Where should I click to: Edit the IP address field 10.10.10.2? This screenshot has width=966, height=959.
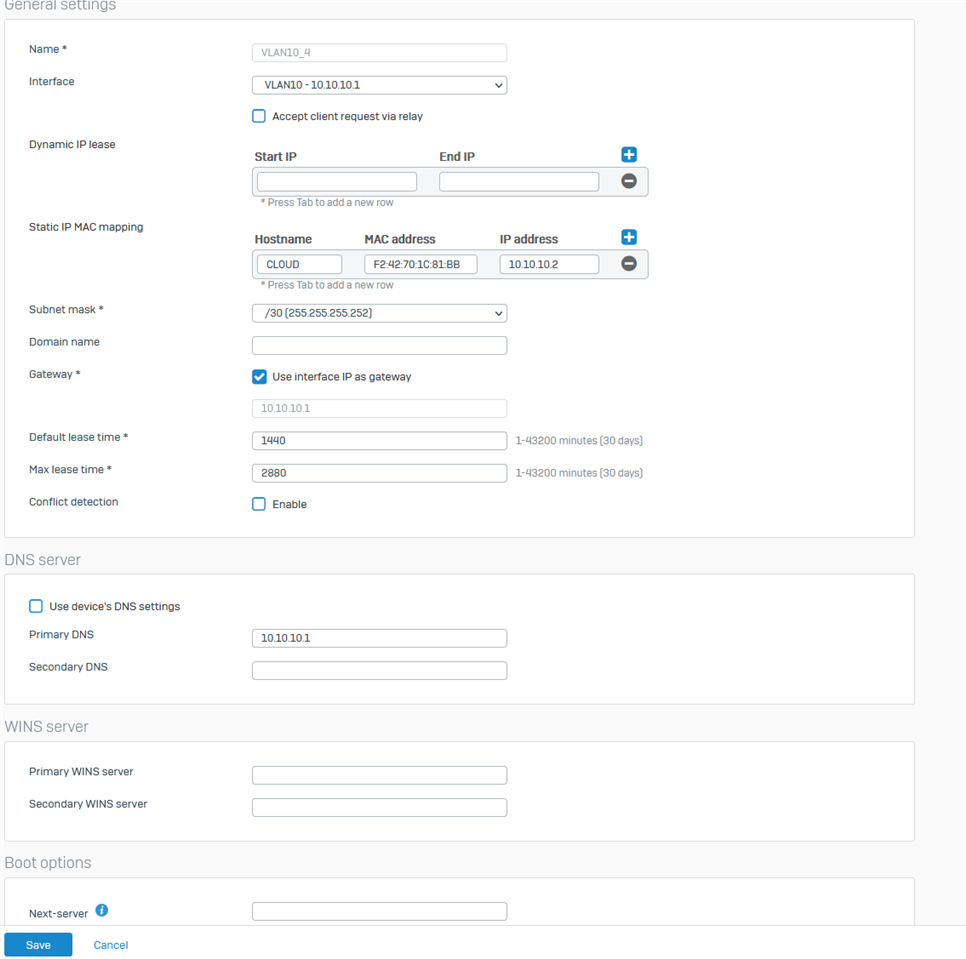click(549, 264)
